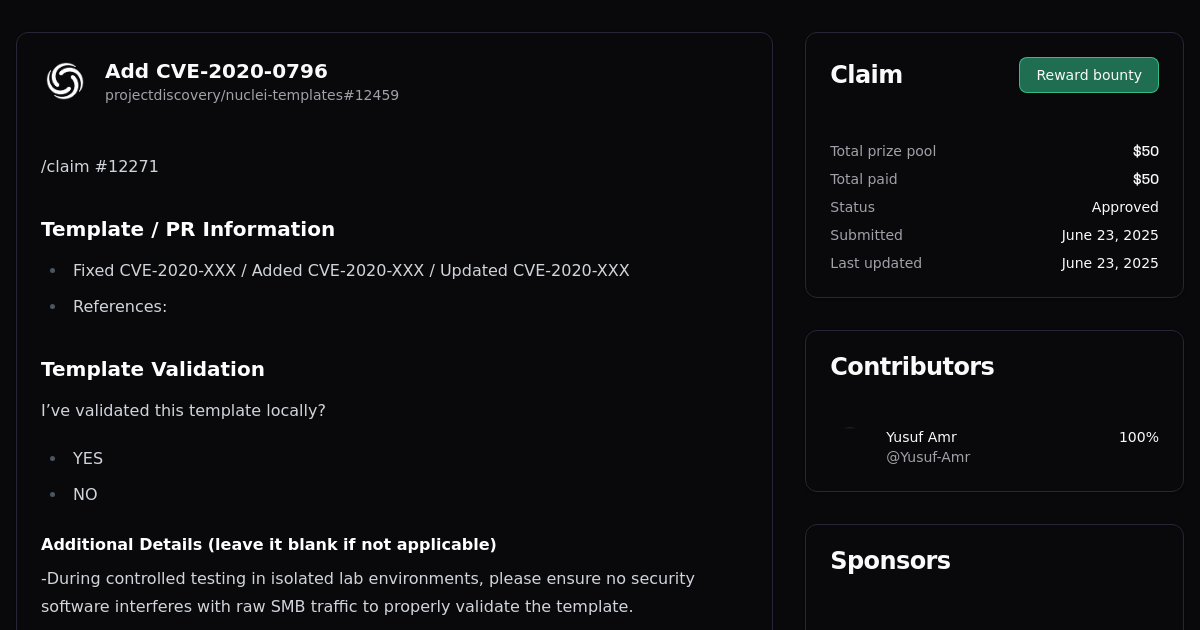Click Yusuf Amr's 100% split value
Viewport: 1200px width, 630px height.
pyautogui.click(x=1138, y=437)
